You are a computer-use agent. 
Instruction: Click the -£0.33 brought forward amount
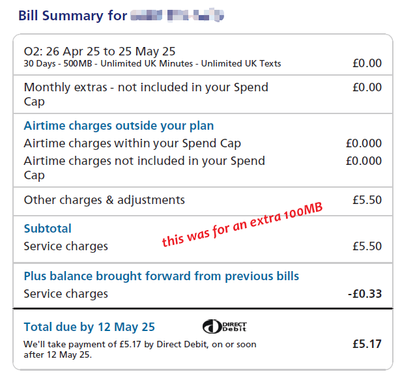click(x=365, y=294)
